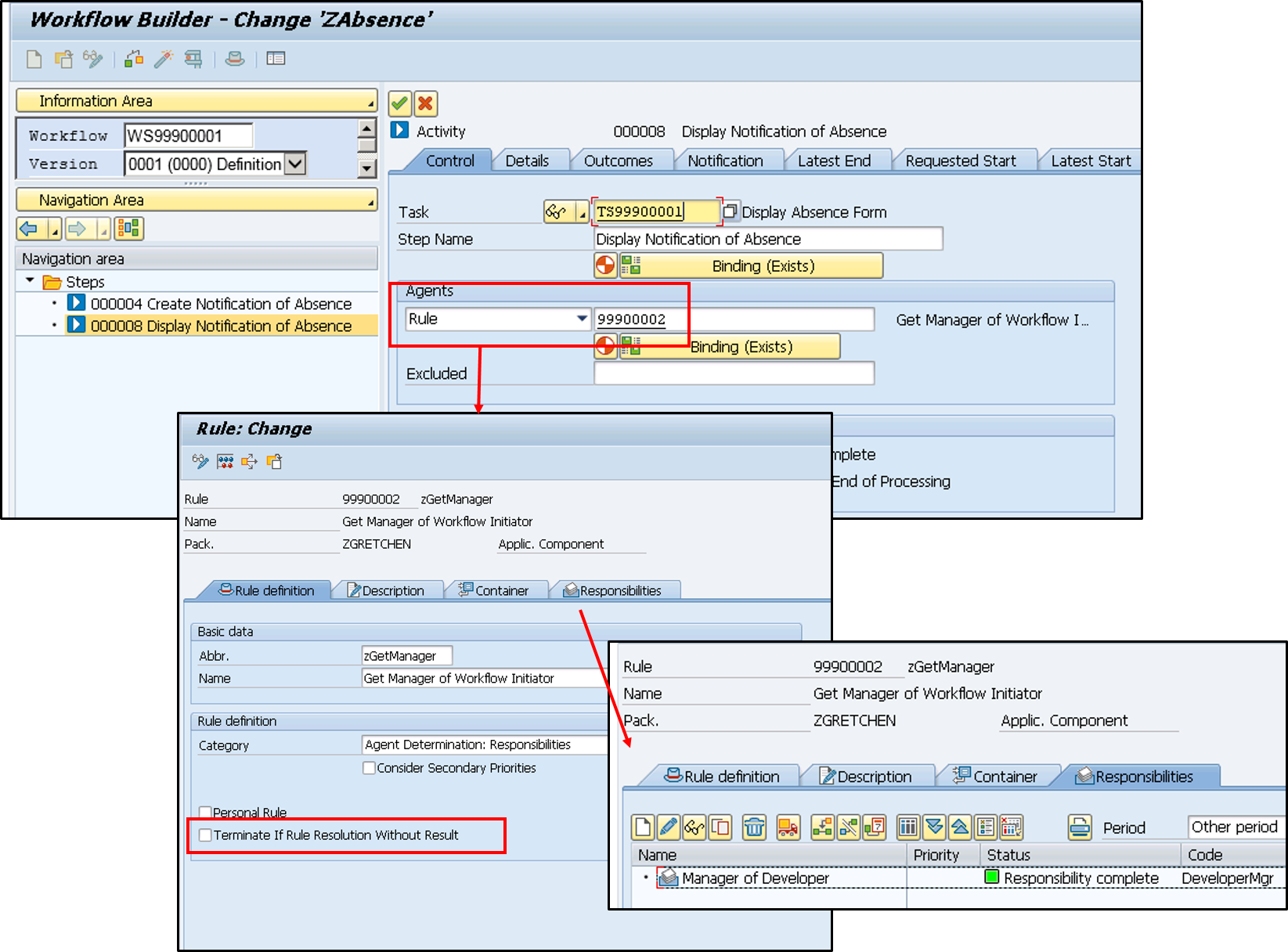The width and height of the screenshot is (1288, 952).
Task: Click the blue back arrow in Navigation Area
Action: click(x=29, y=229)
